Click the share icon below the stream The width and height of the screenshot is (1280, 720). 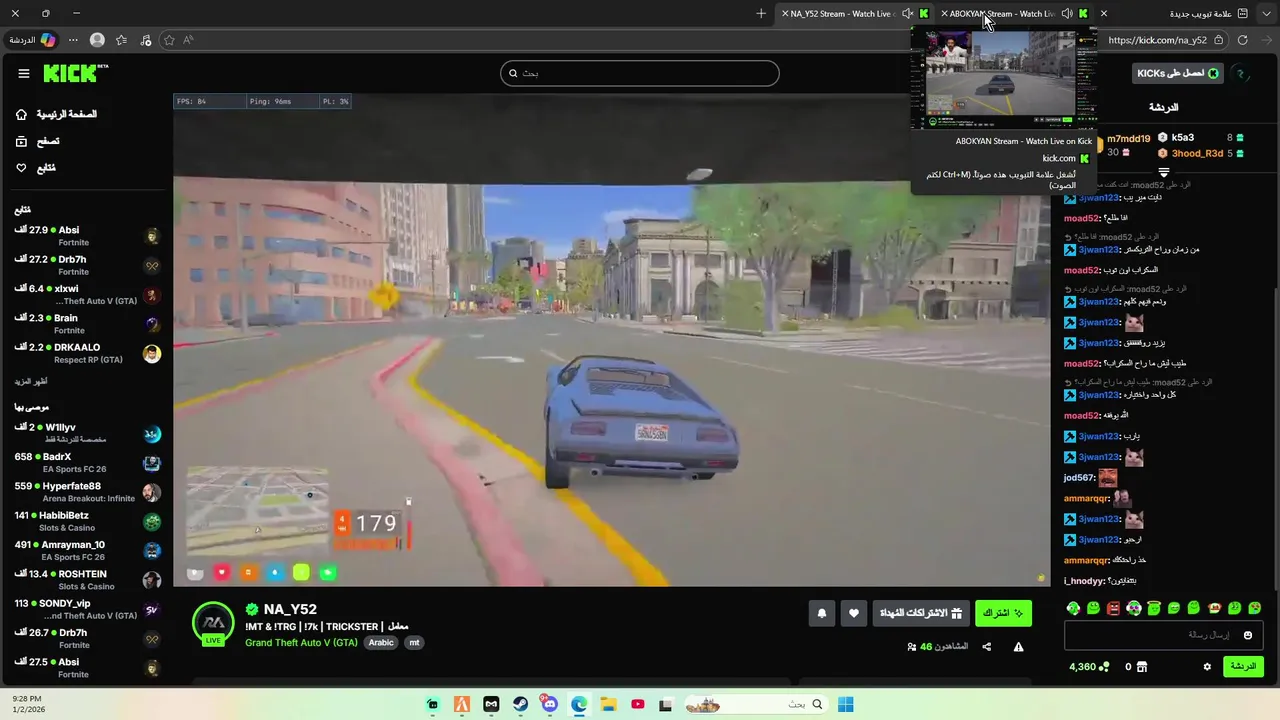[987, 647]
